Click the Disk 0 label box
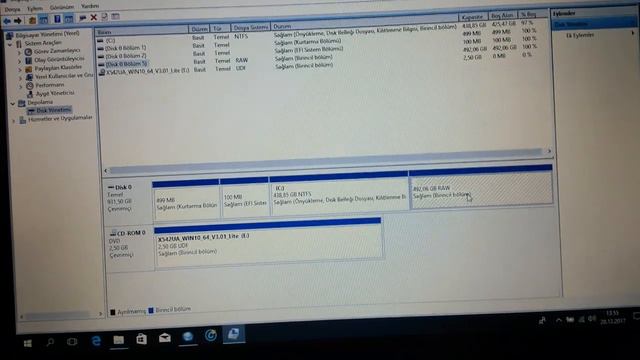This screenshot has width=640, height=360. (x=129, y=201)
